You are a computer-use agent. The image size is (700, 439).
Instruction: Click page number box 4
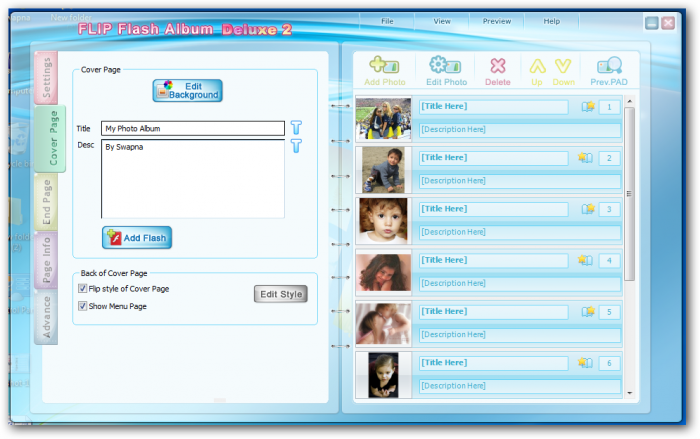pos(609,260)
